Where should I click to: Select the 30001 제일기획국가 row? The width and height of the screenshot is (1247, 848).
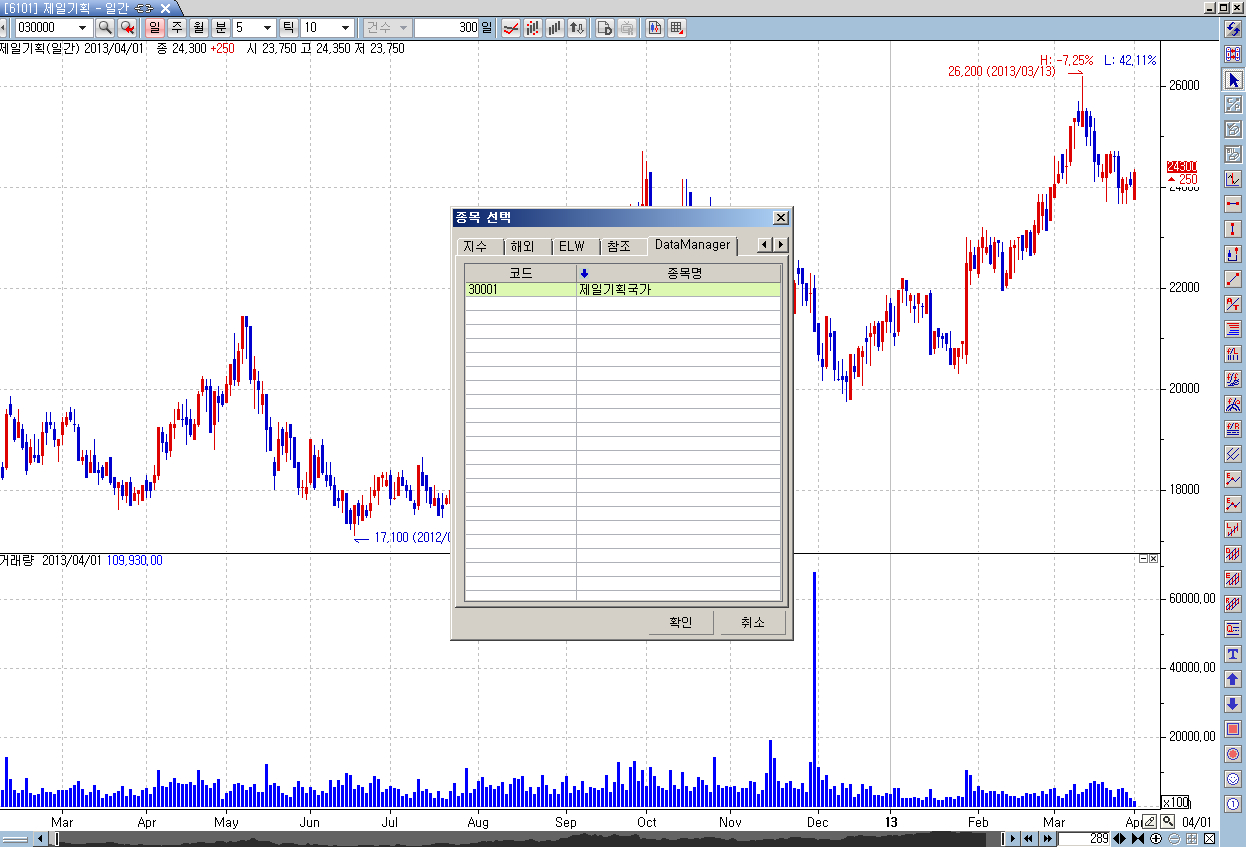pos(622,290)
